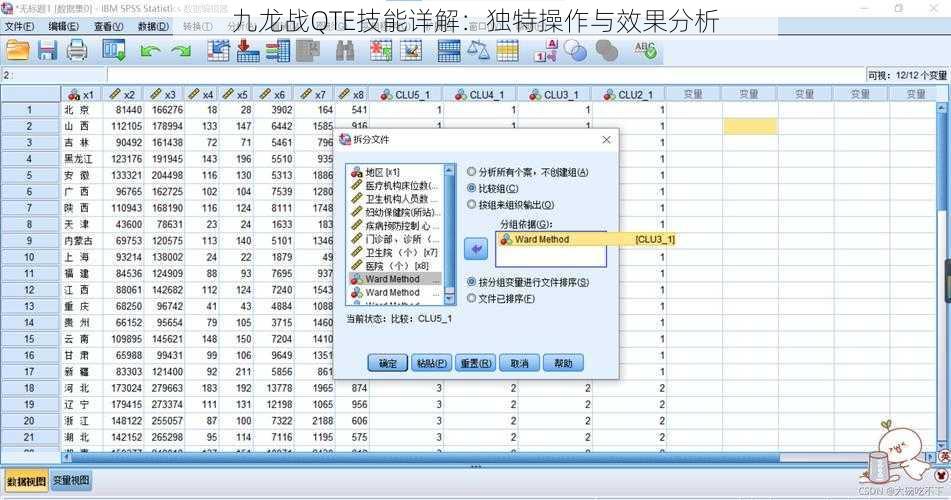Click the Weight cases scales icon
Screen dimensions: 951x500
coord(479,50)
